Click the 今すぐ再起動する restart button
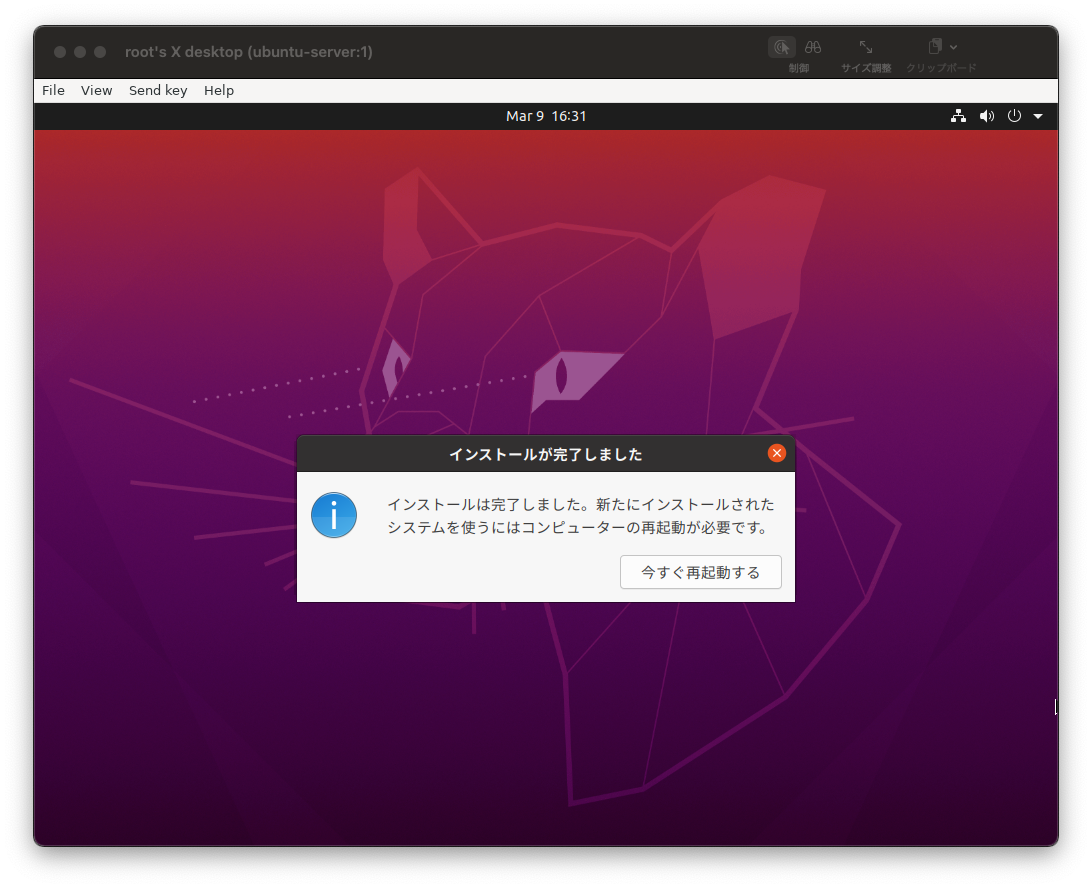1092x888 pixels. pyautogui.click(x=701, y=572)
